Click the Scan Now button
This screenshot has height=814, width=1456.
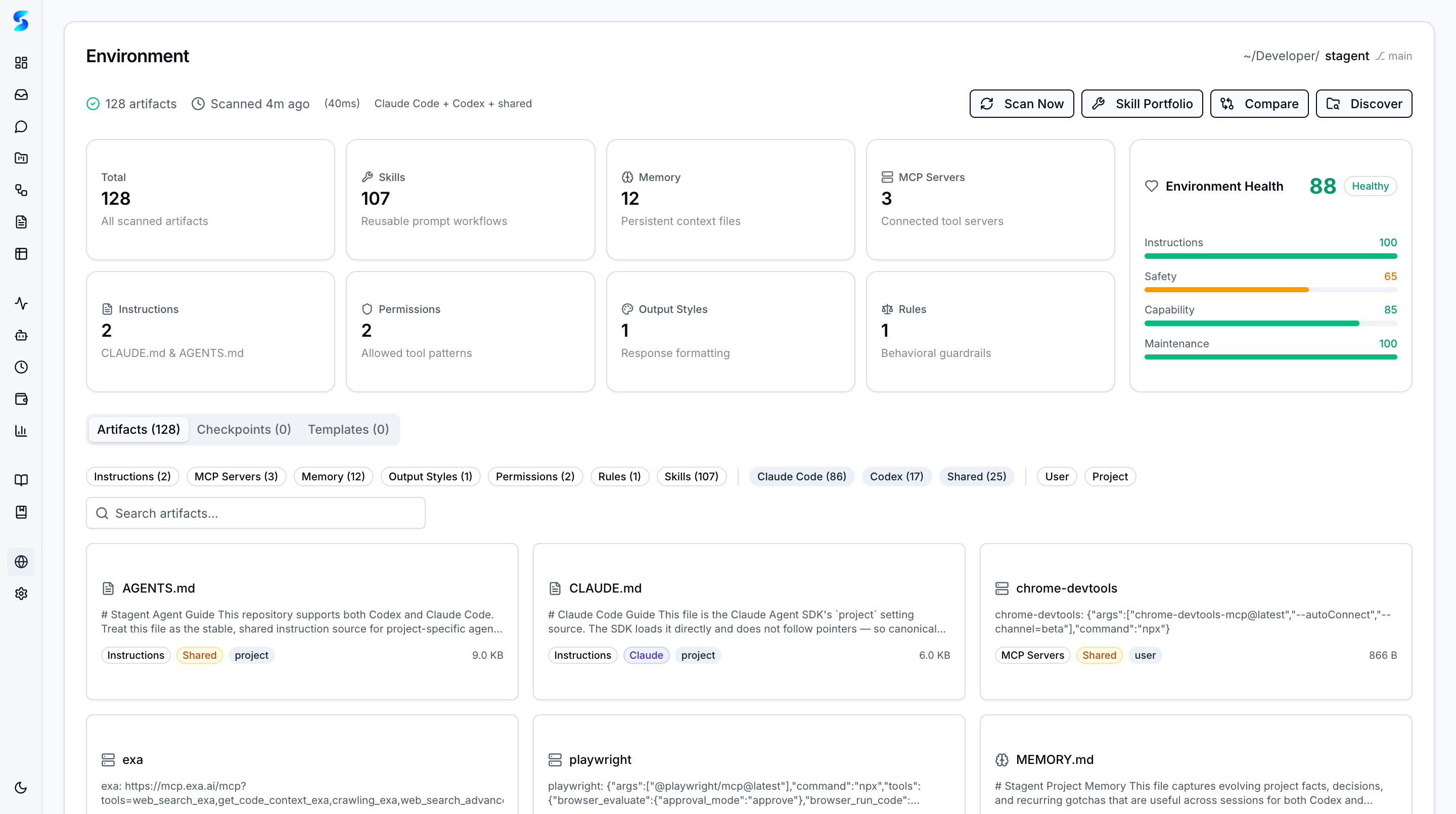point(1021,104)
